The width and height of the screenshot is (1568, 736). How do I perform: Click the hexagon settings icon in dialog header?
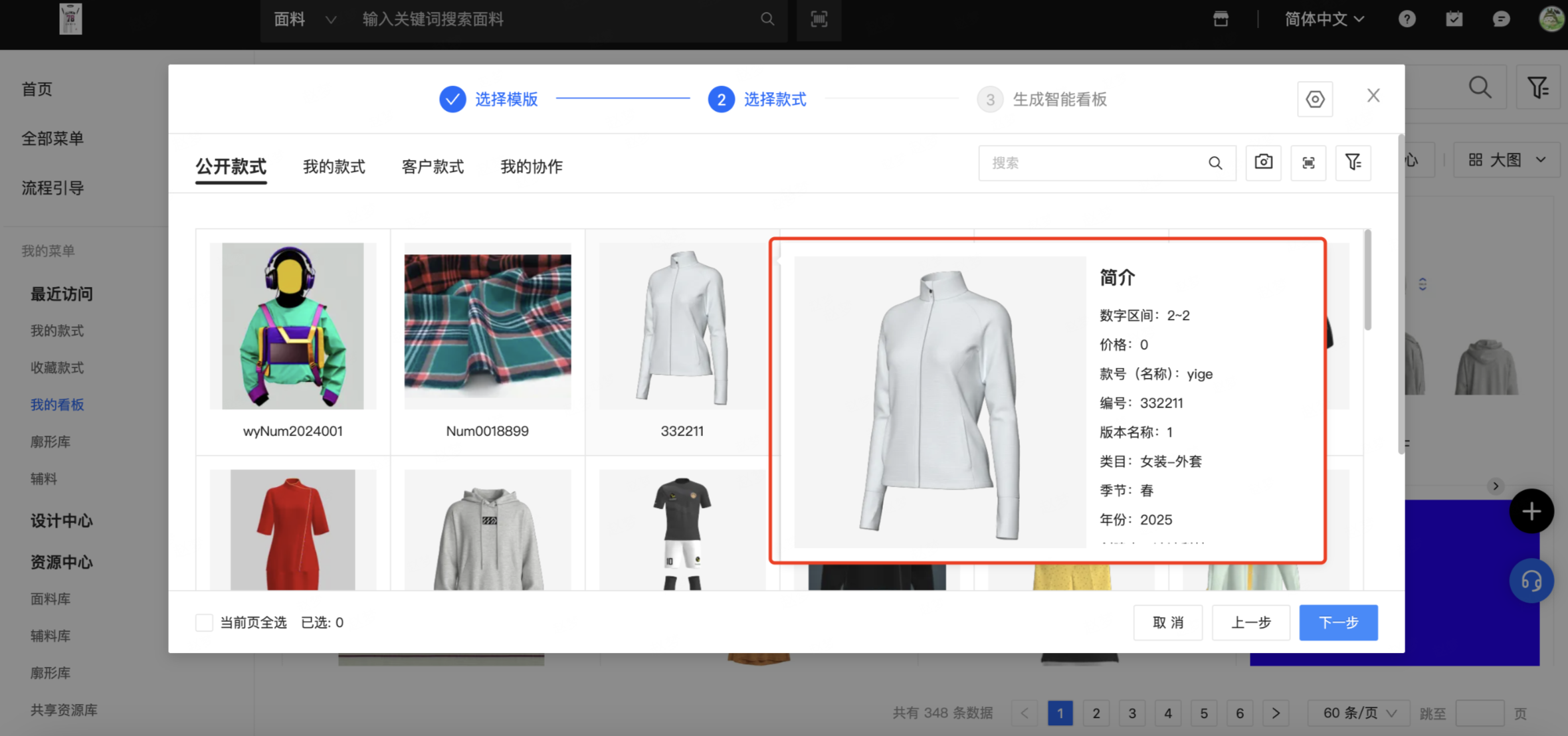tap(1315, 100)
